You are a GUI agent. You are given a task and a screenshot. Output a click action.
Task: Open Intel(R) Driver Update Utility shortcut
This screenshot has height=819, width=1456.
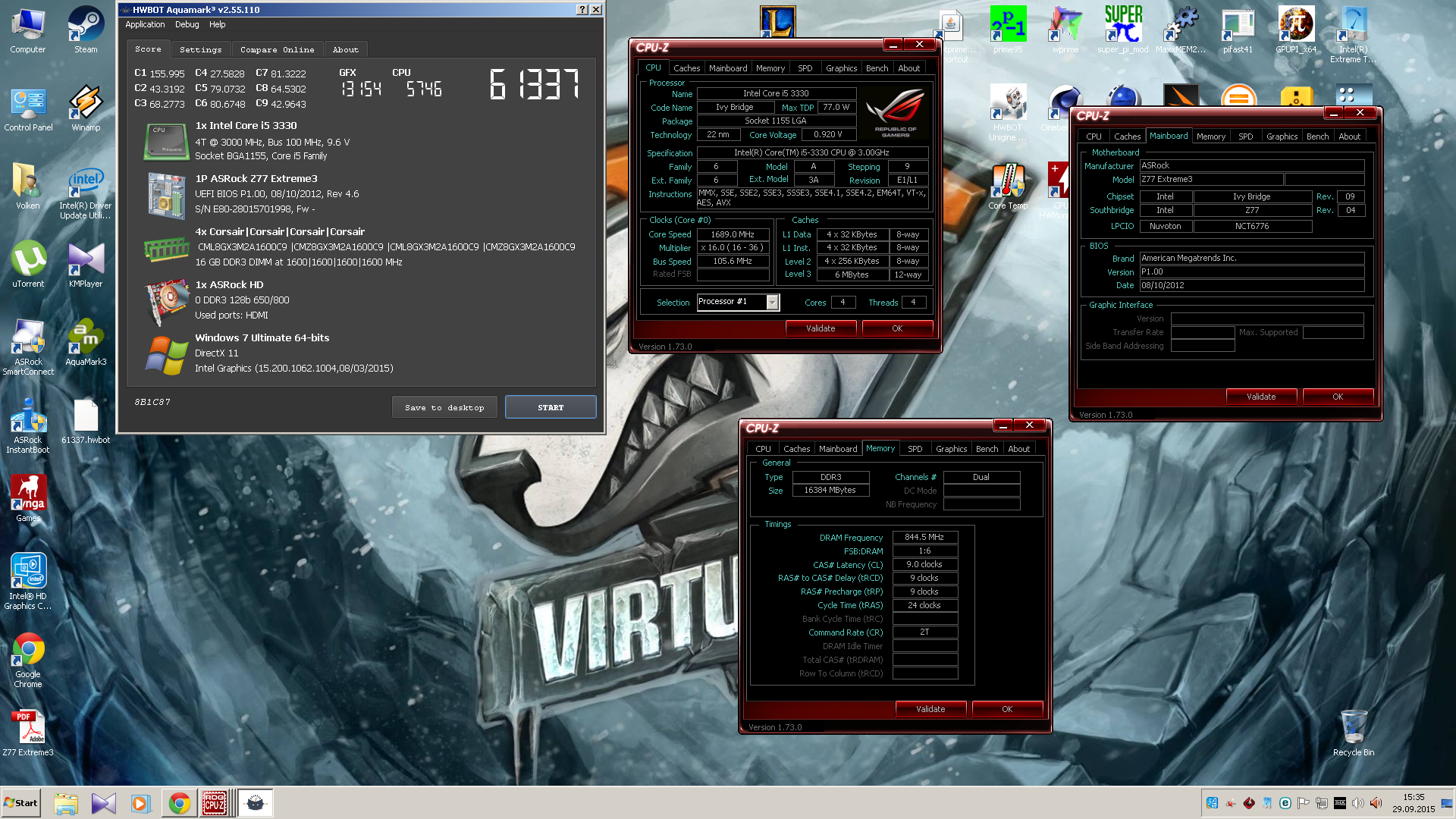(x=86, y=192)
